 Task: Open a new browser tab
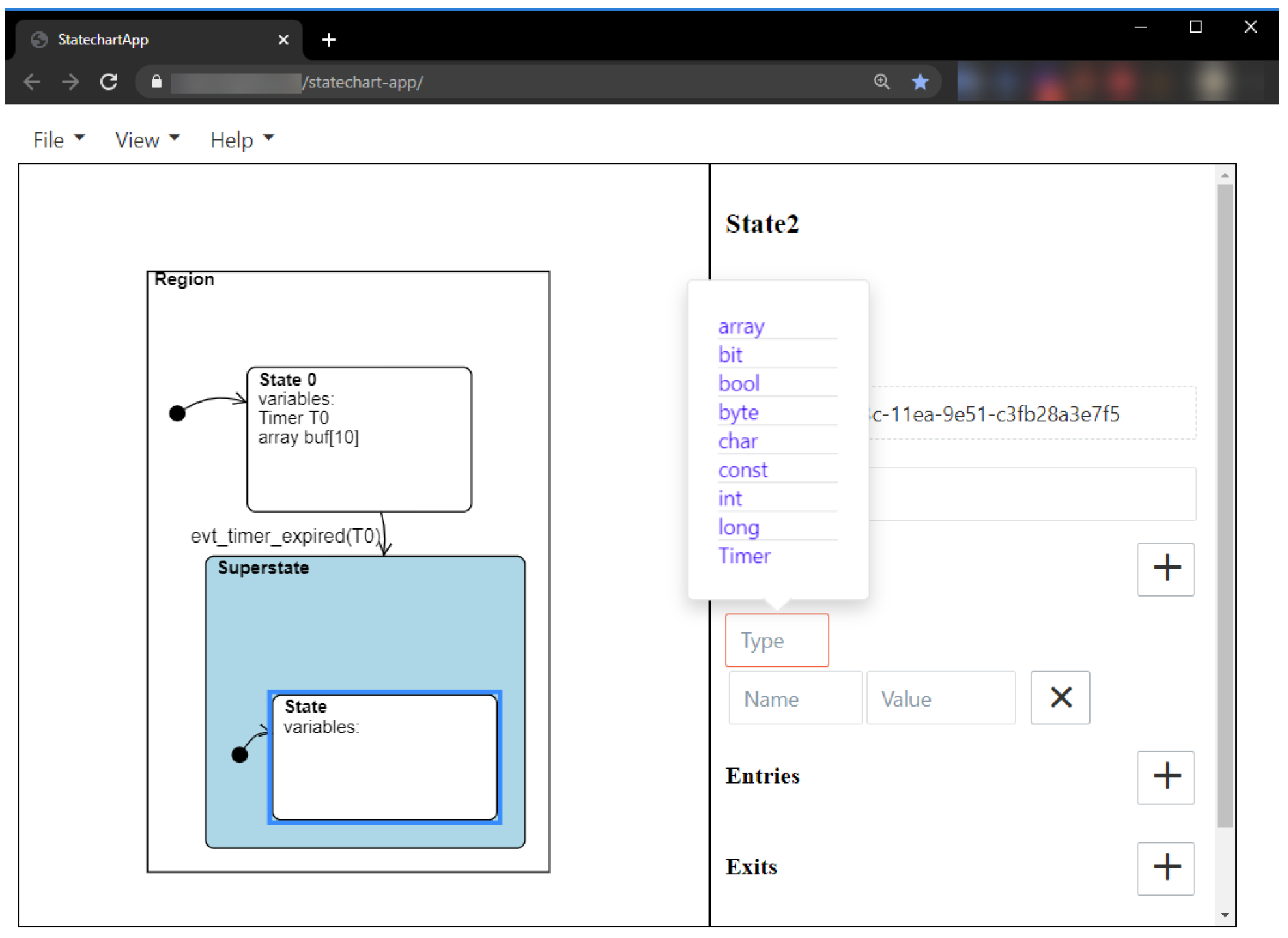tap(329, 40)
